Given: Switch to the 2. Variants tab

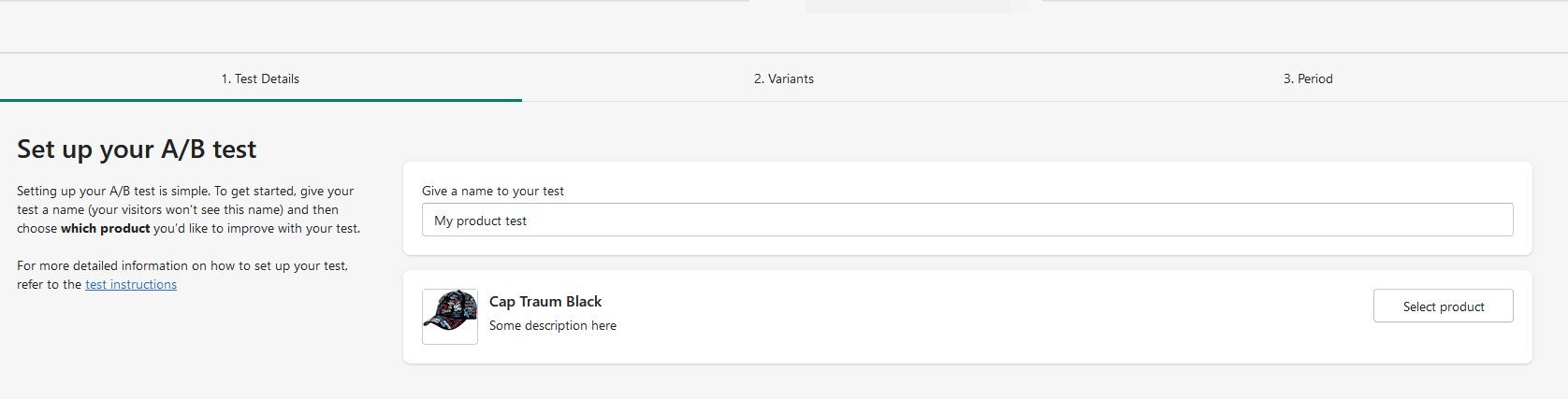Looking at the screenshot, I should pos(784,78).
